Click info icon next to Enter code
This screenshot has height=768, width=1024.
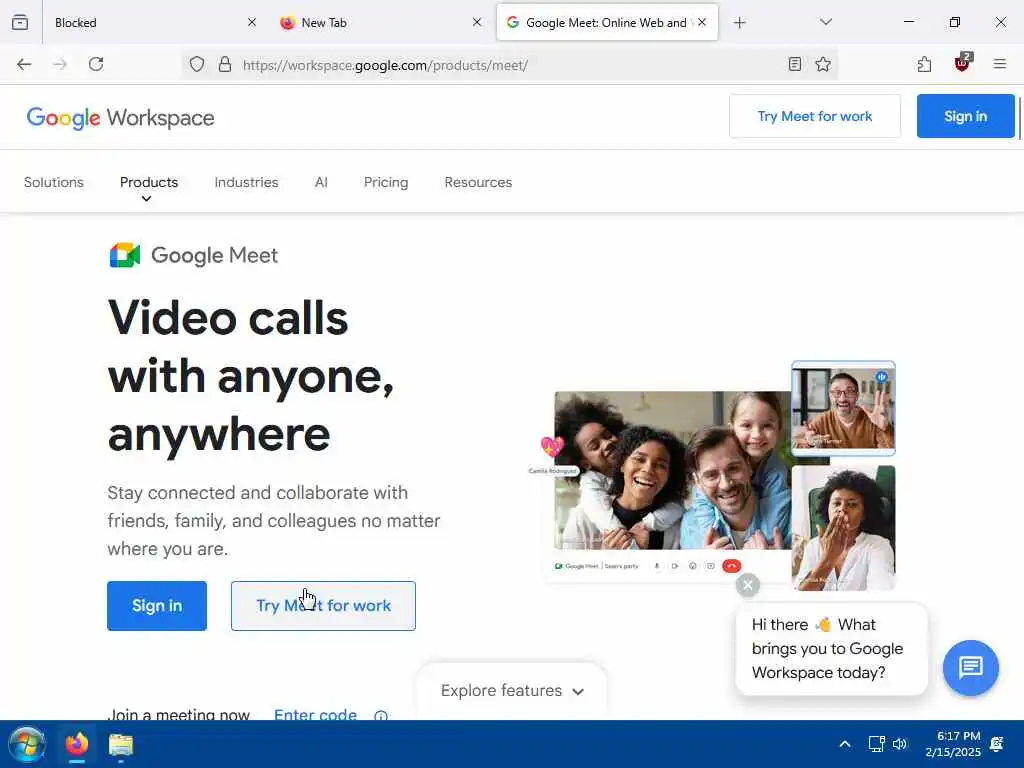coord(381,716)
